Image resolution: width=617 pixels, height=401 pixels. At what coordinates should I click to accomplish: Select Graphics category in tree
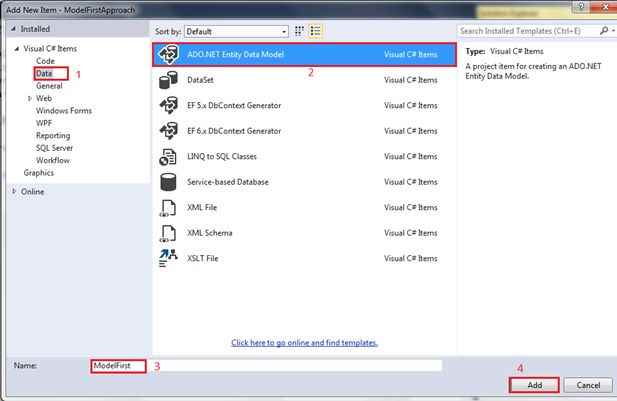coord(39,173)
